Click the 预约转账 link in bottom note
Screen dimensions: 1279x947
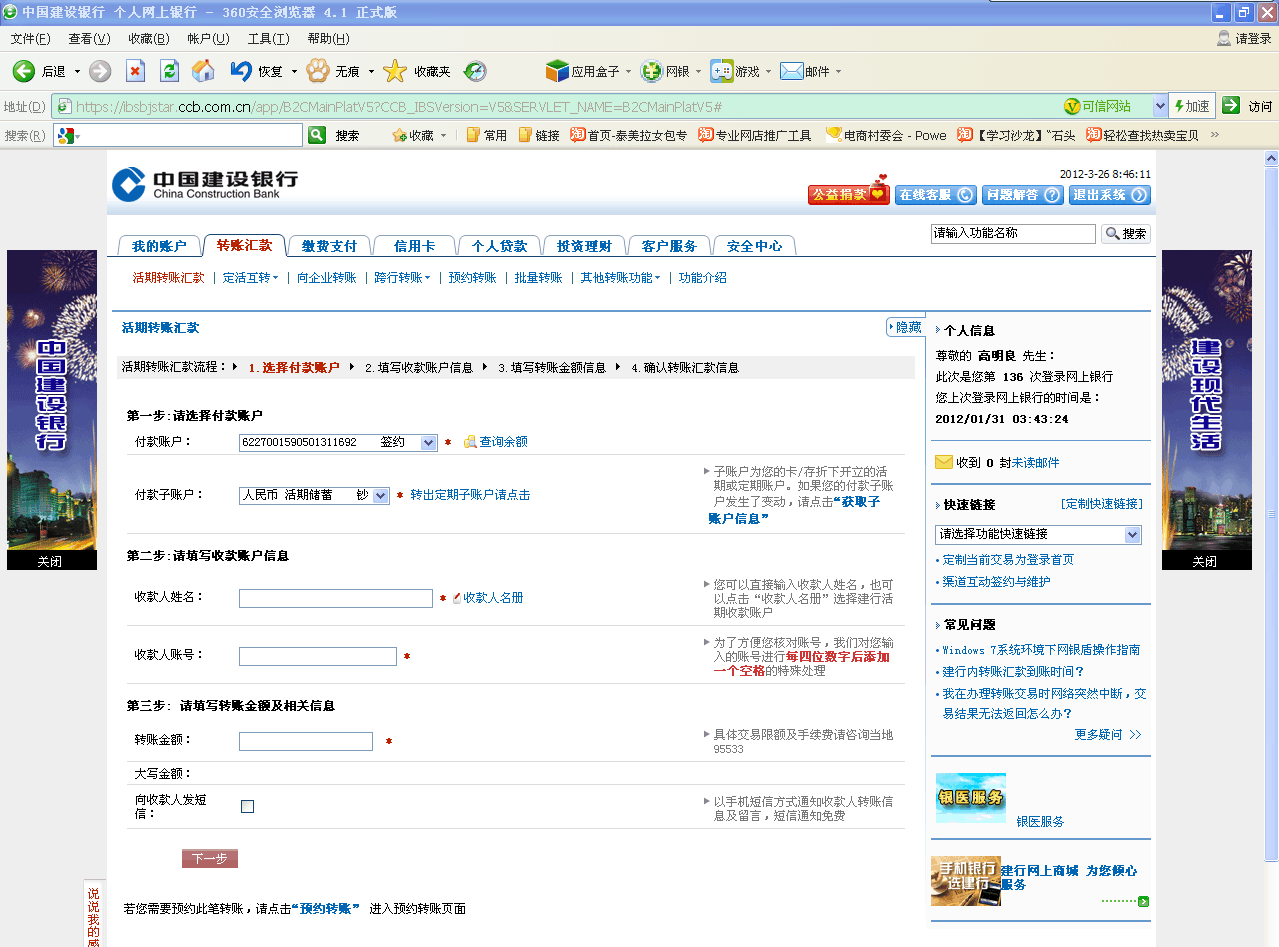pos(325,909)
